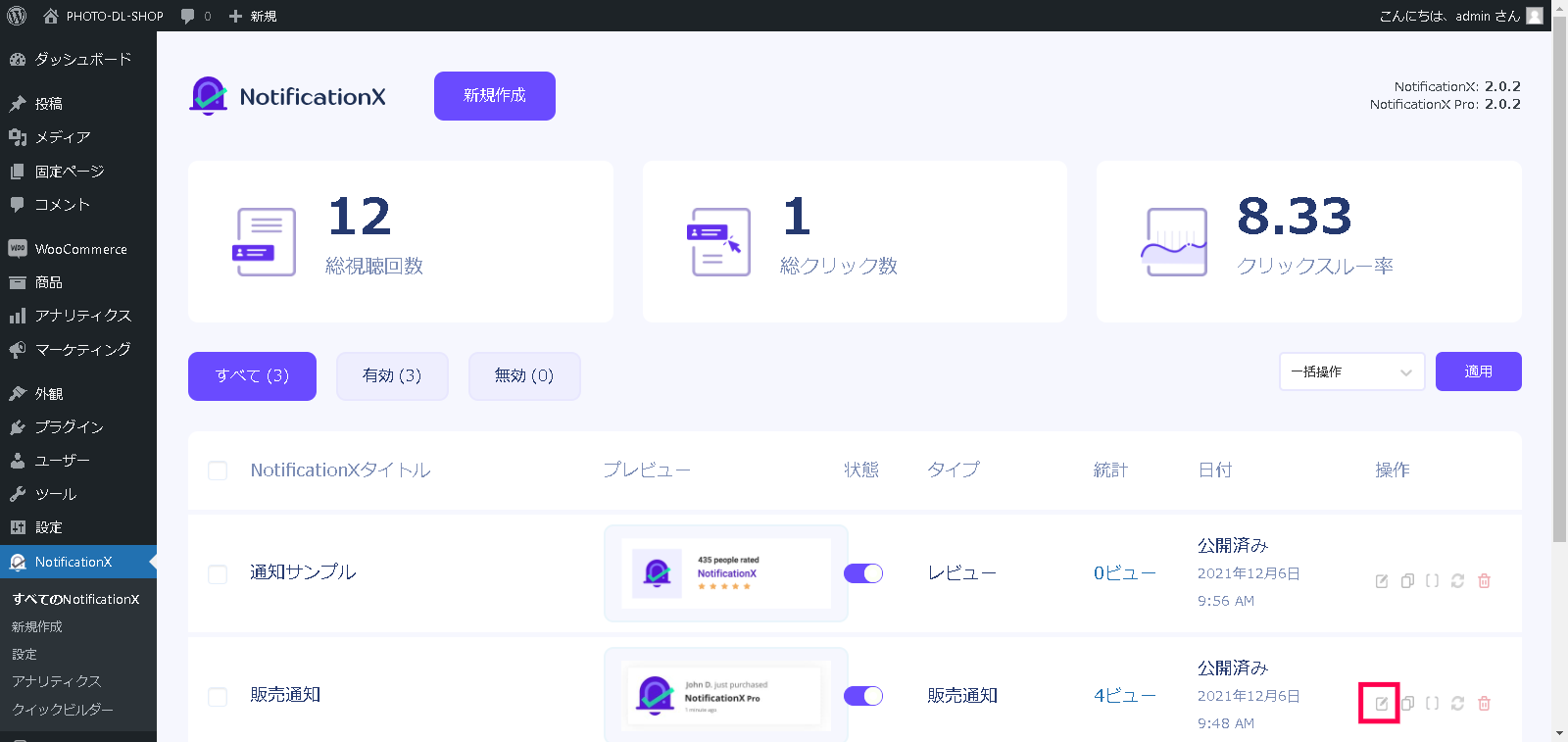Open WordPress 設定 with sliders icon
The width and height of the screenshot is (1568, 742).
pos(78,527)
